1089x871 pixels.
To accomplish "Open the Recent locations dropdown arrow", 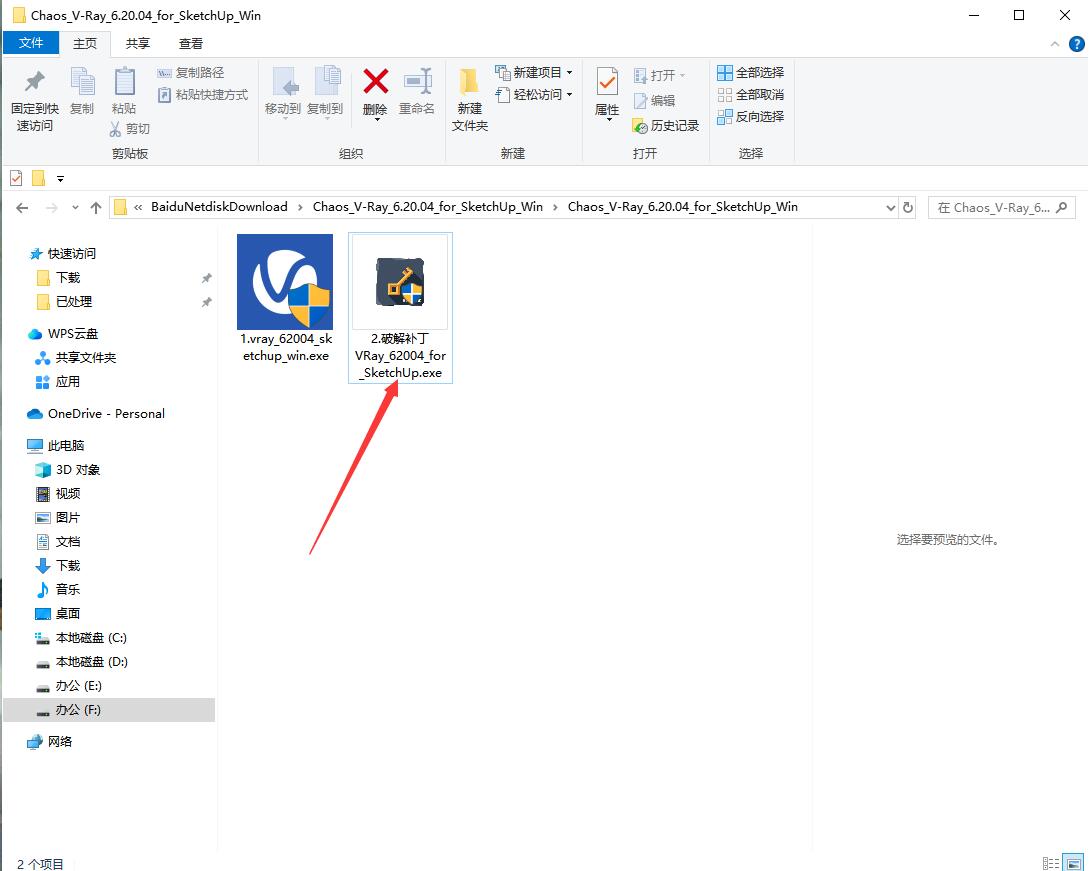I will (x=75, y=208).
